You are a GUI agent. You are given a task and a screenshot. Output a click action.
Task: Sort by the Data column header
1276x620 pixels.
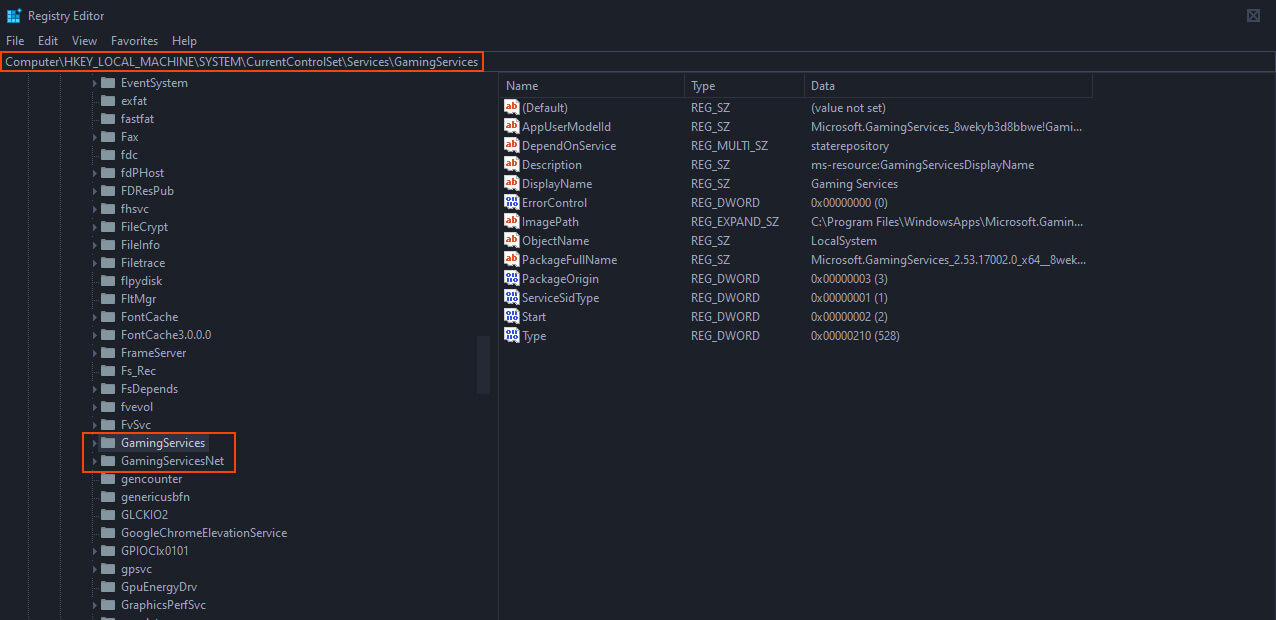coord(948,86)
